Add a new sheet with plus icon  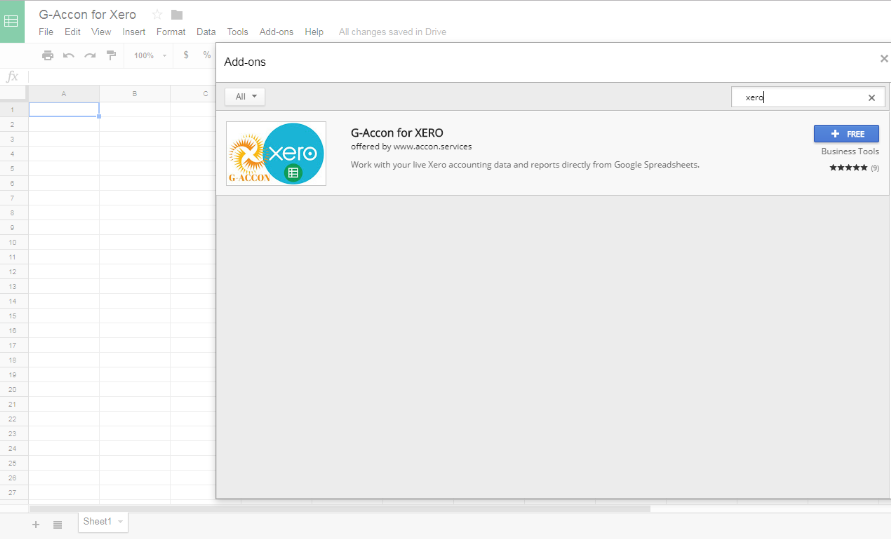tap(36, 524)
